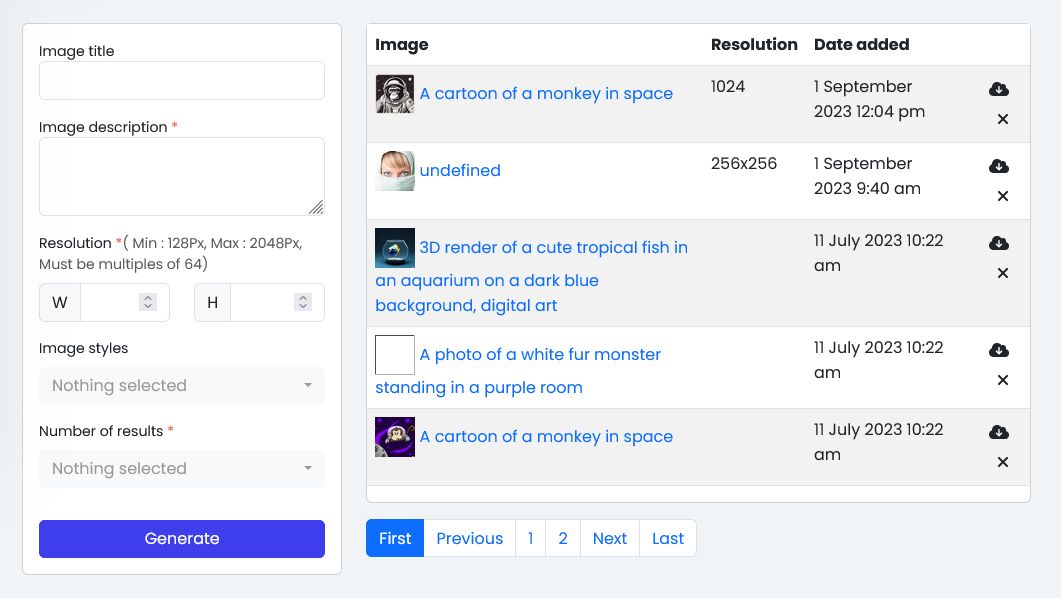Screen dimensions: 1061x598
Task: Expand the Number of results dropdown
Action: click(182, 469)
